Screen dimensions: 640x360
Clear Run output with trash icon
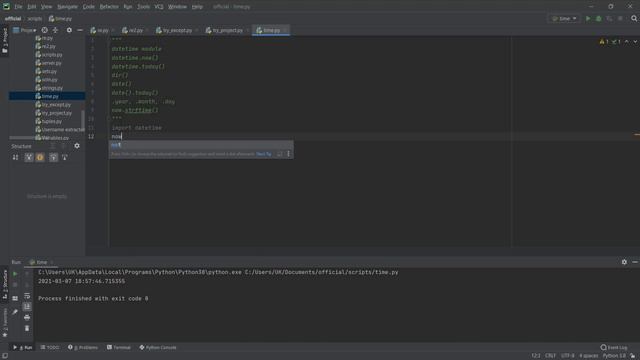pos(27,328)
